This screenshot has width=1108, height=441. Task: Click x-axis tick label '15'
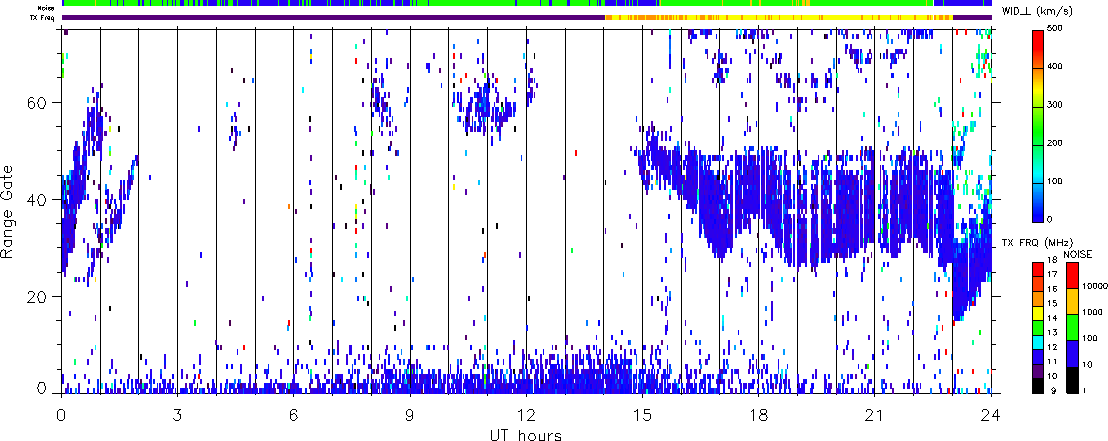click(642, 414)
